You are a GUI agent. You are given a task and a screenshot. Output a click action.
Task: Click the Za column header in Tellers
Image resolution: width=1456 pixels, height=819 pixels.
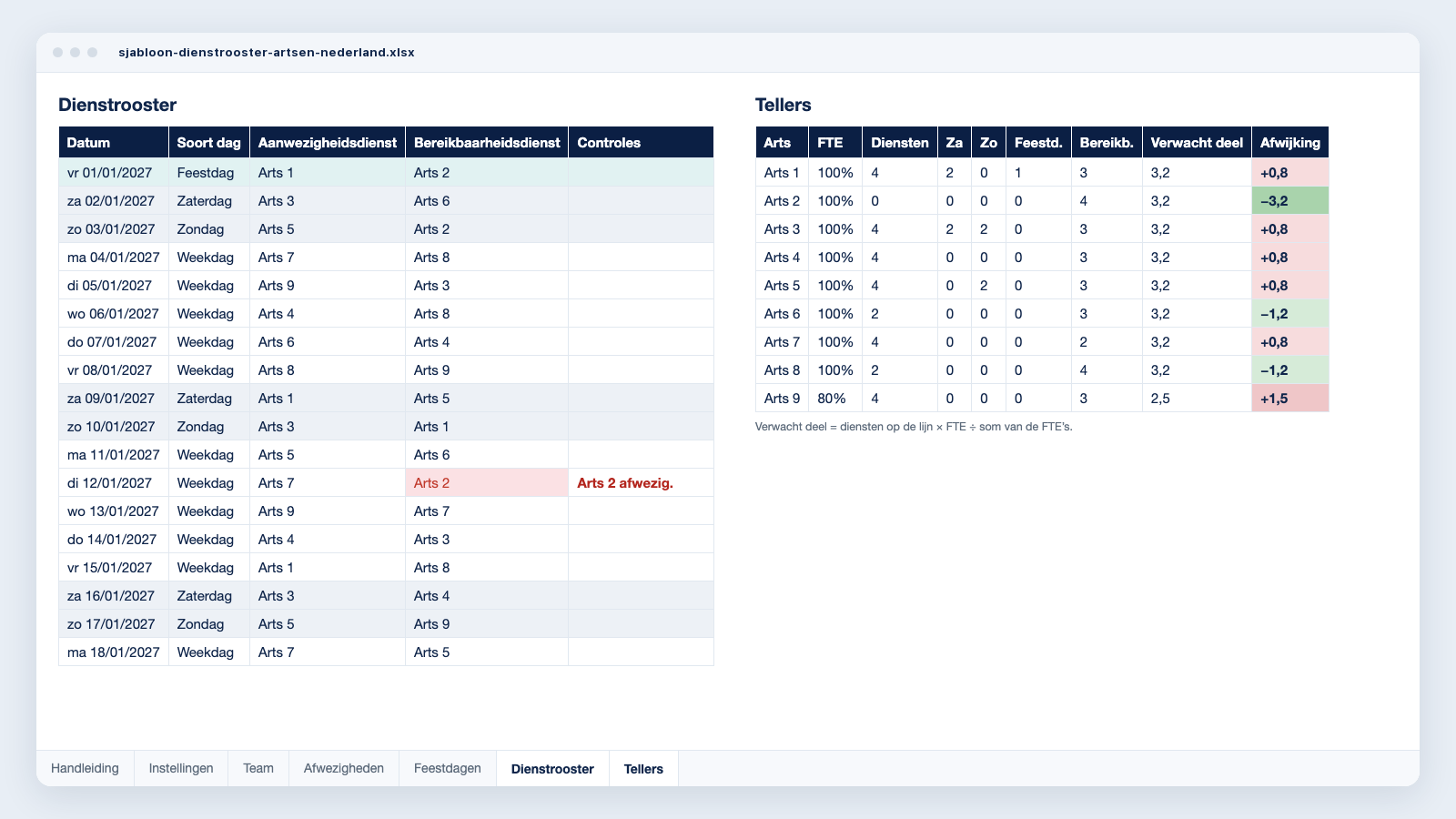955,143
